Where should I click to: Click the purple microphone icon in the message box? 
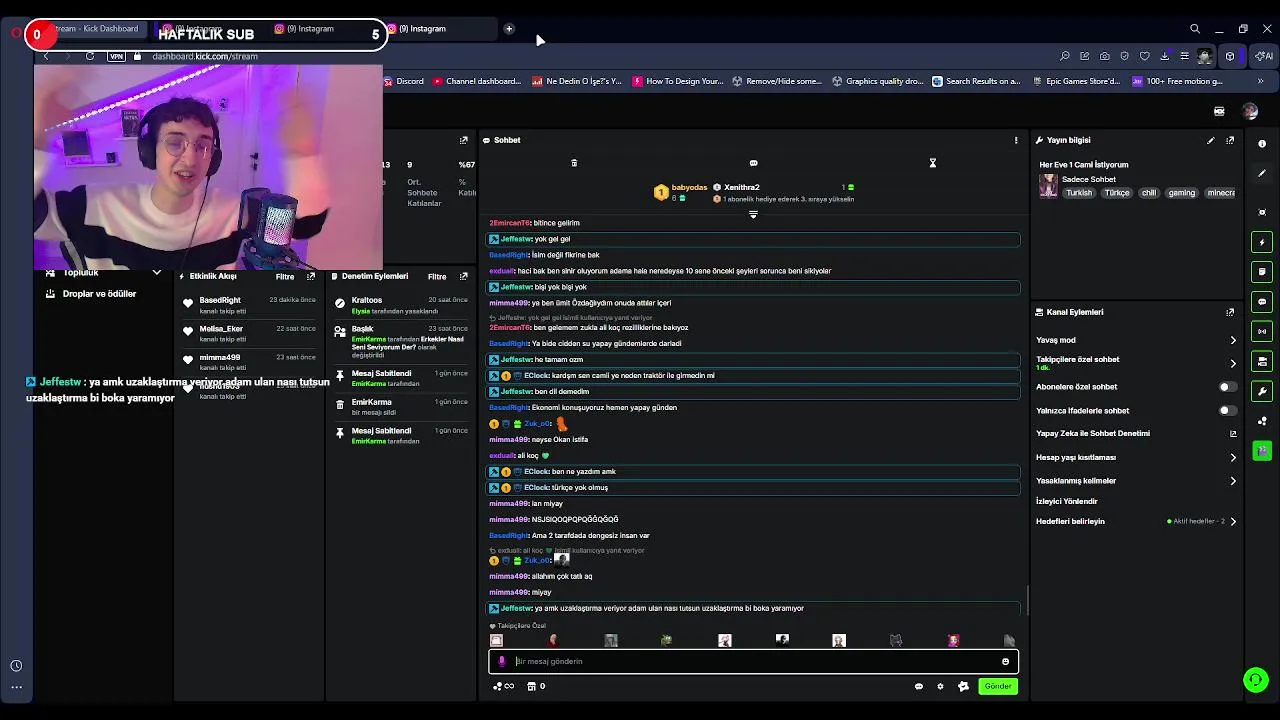502,661
